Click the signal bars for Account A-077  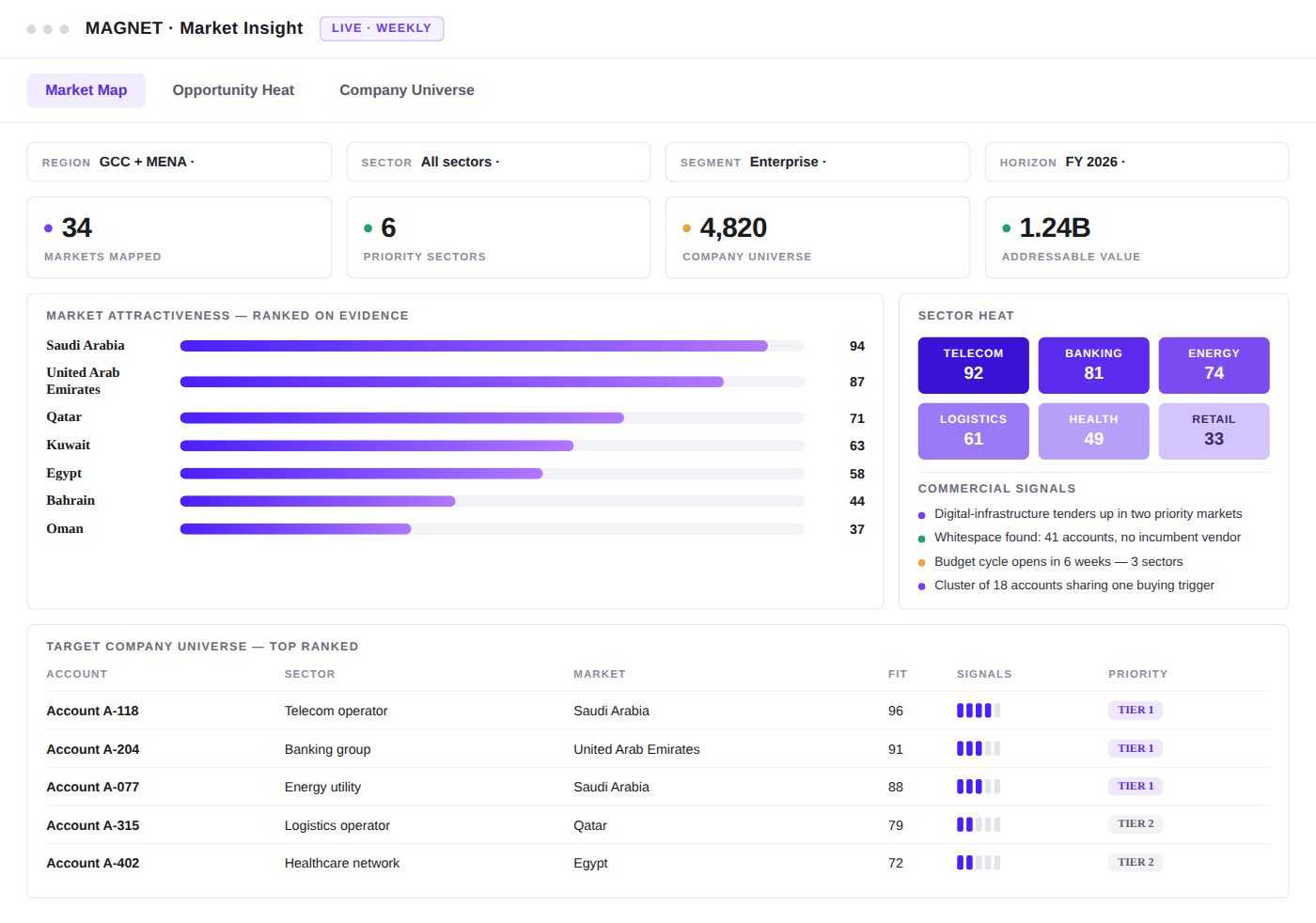[979, 787]
